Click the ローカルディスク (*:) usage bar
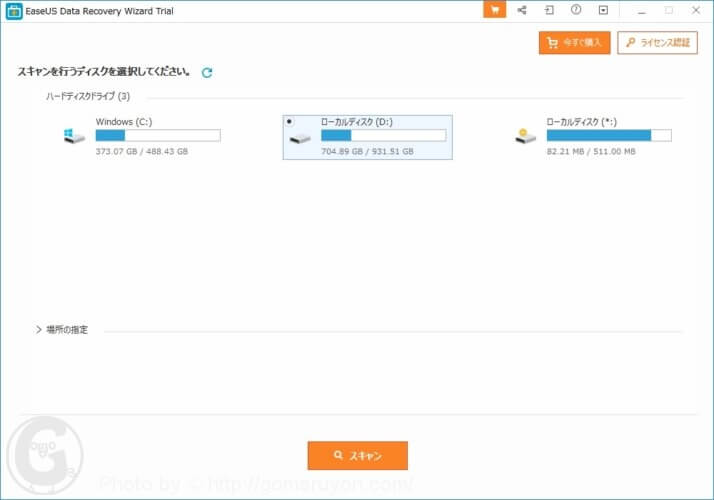Image resolution: width=714 pixels, height=500 pixels. tap(609, 135)
